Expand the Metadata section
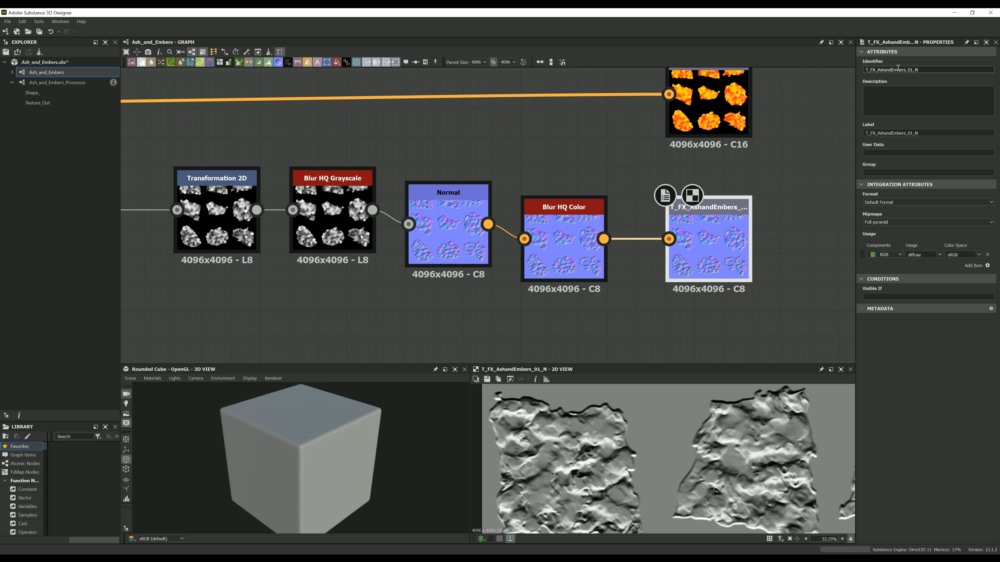The height and width of the screenshot is (562, 1000). click(x=862, y=309)
